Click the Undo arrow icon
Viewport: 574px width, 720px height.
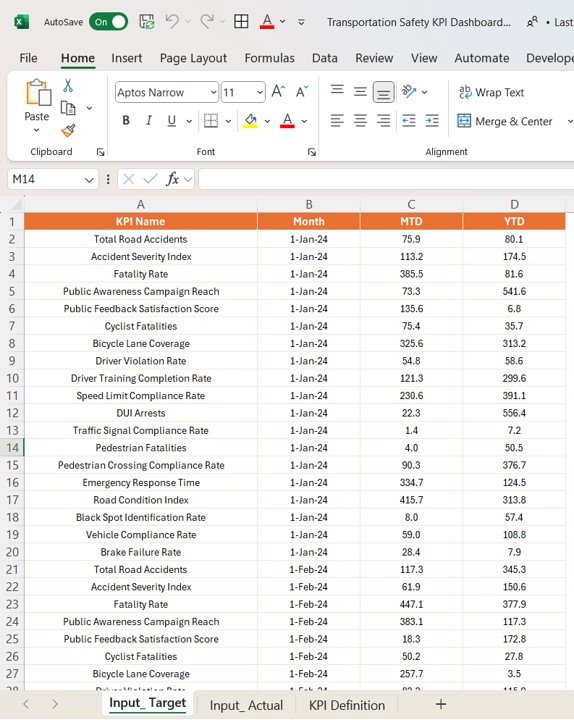[172, 21]
